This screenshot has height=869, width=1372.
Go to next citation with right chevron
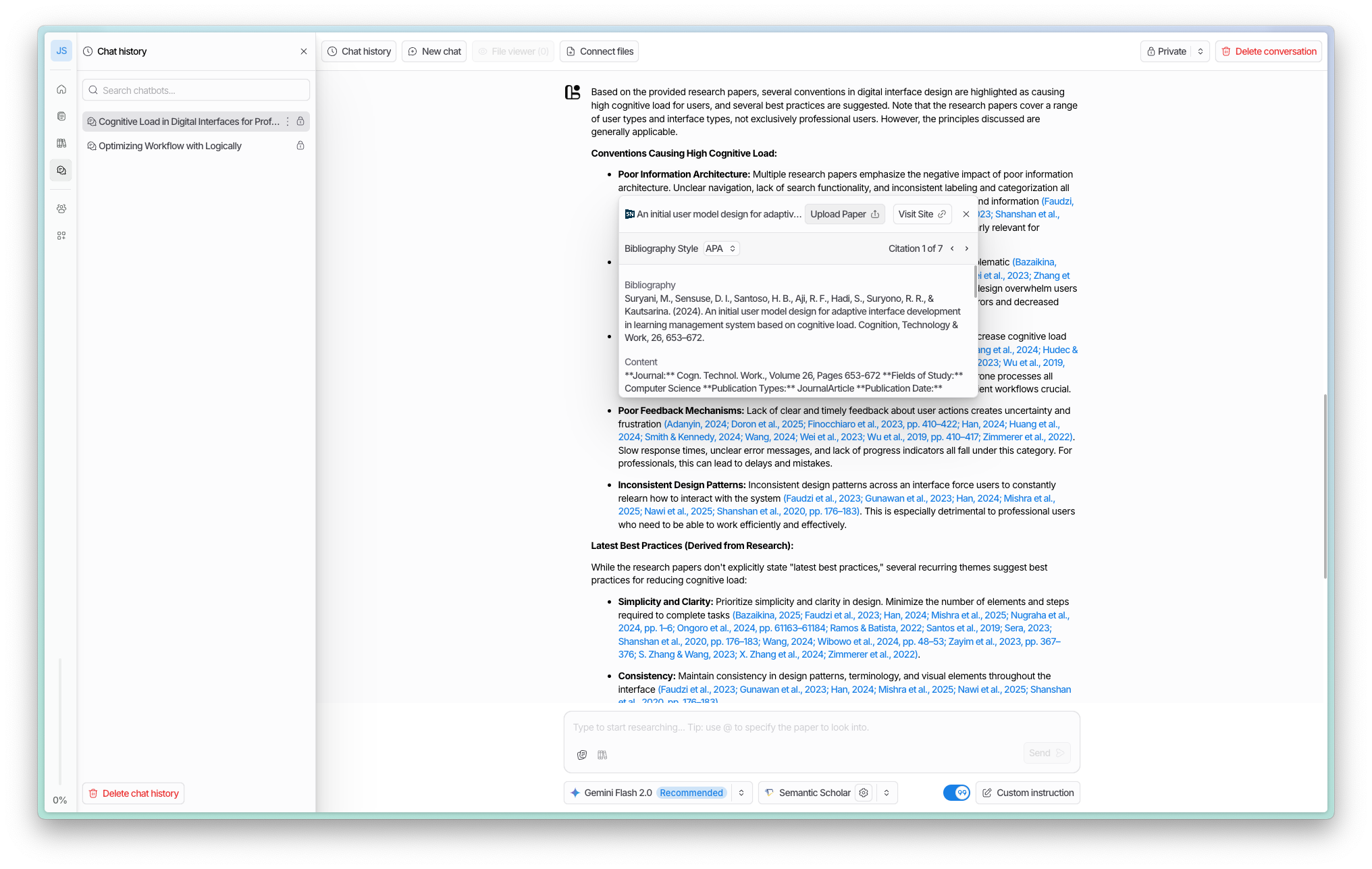tap(967, 248)
